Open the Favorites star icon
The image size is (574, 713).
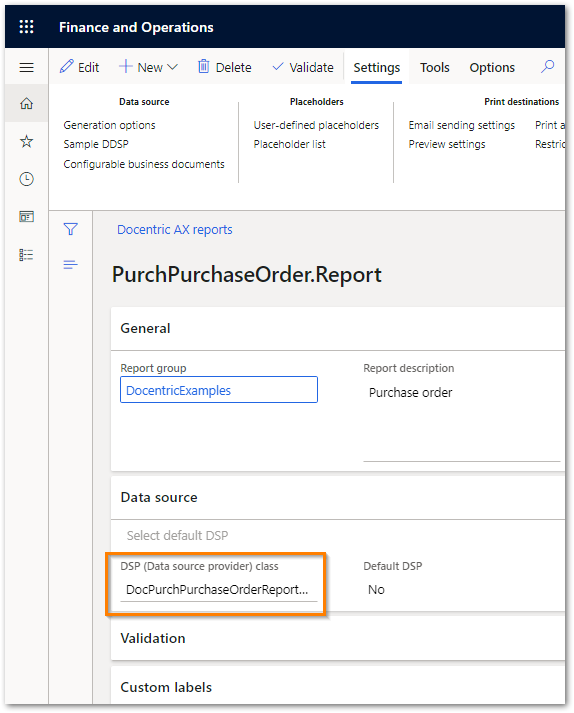click(26, 141)
